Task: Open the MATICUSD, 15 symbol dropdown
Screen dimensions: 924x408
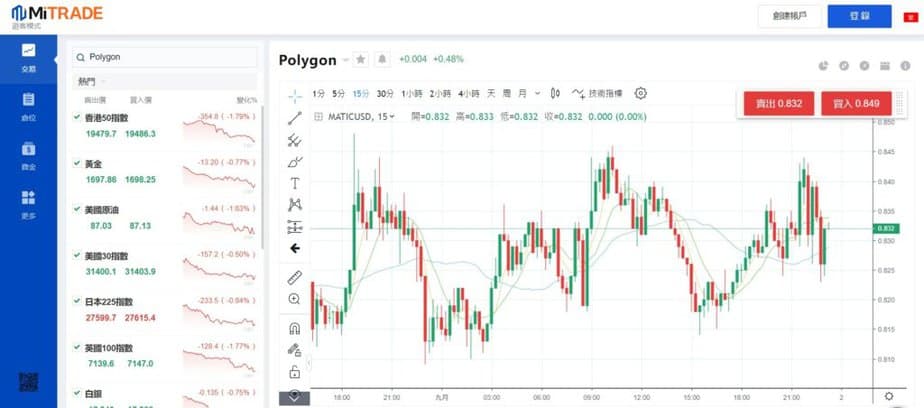Action: click(x=360, y=116)
